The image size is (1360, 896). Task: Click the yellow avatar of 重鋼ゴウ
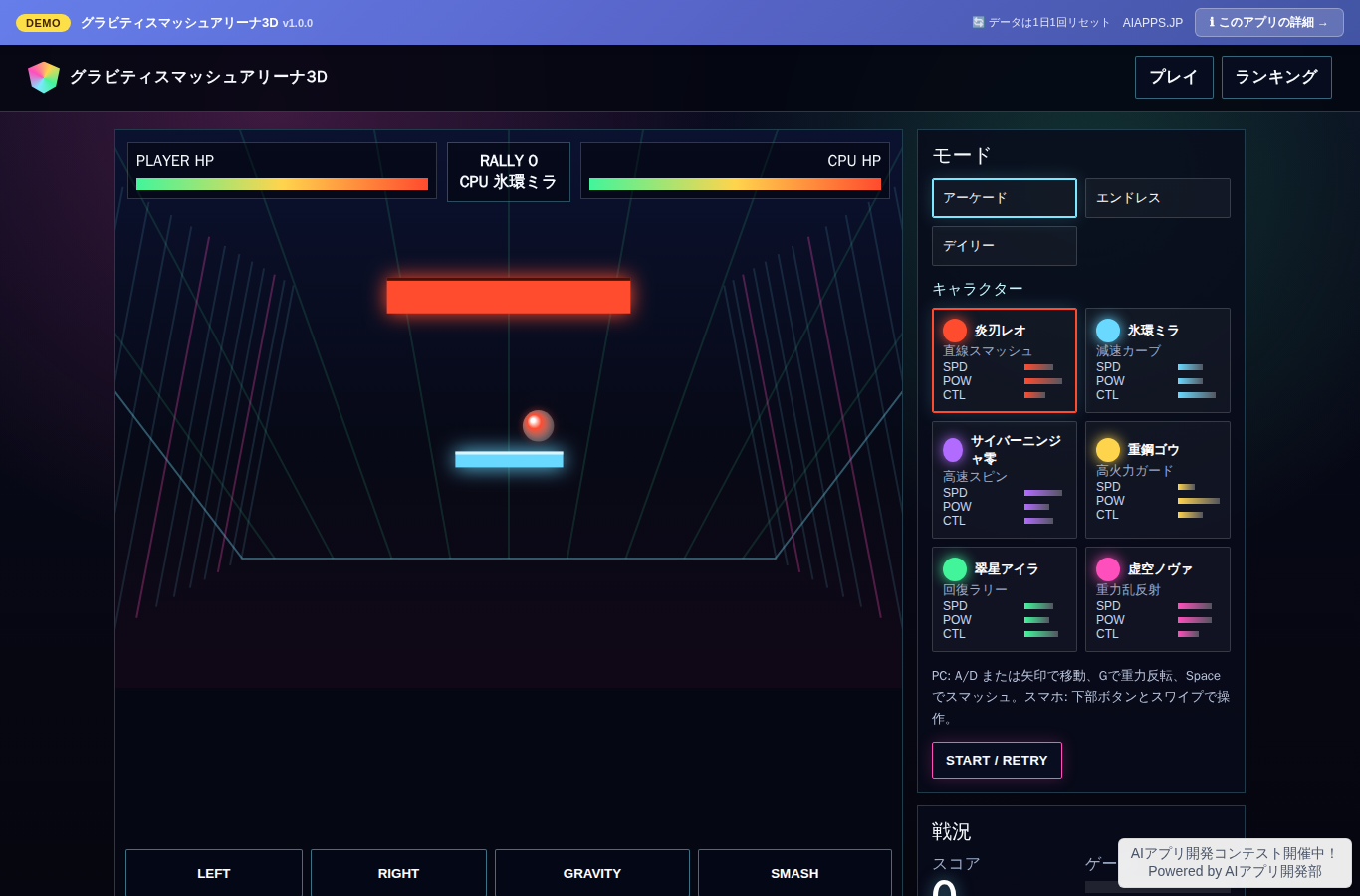(x=1108, y=450)
